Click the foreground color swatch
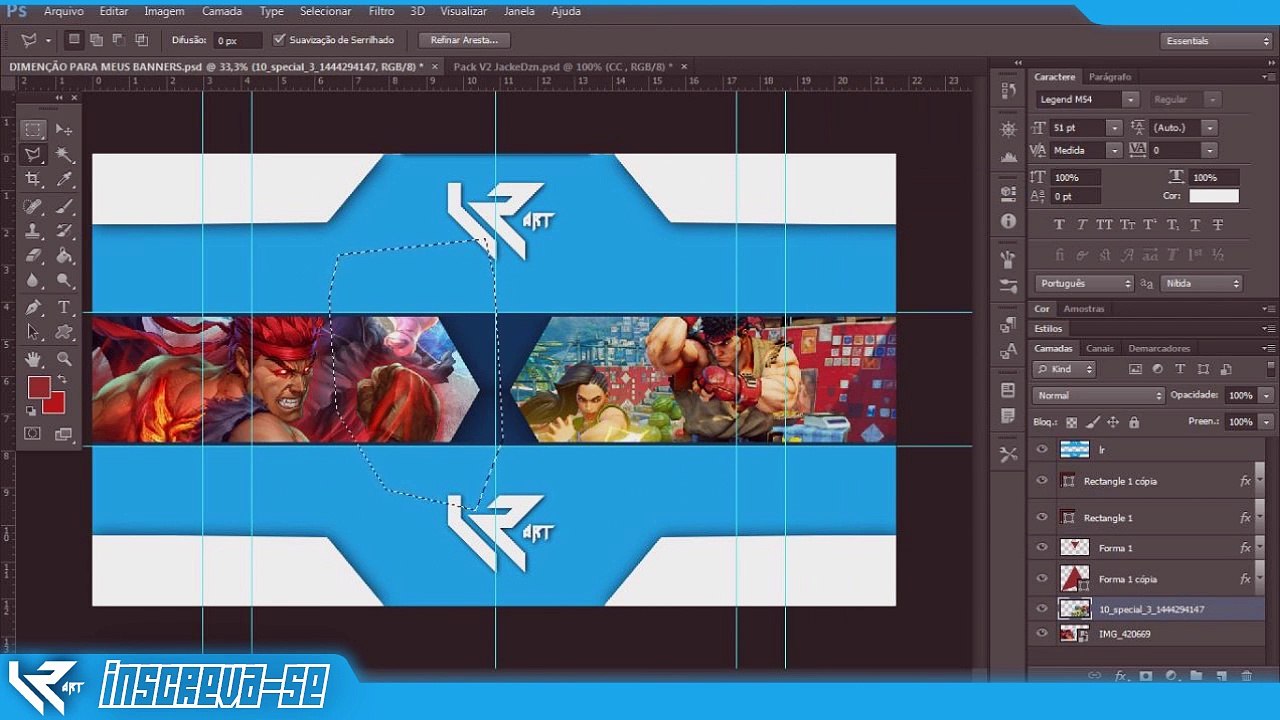The image size is (1280, 720). 39,387
